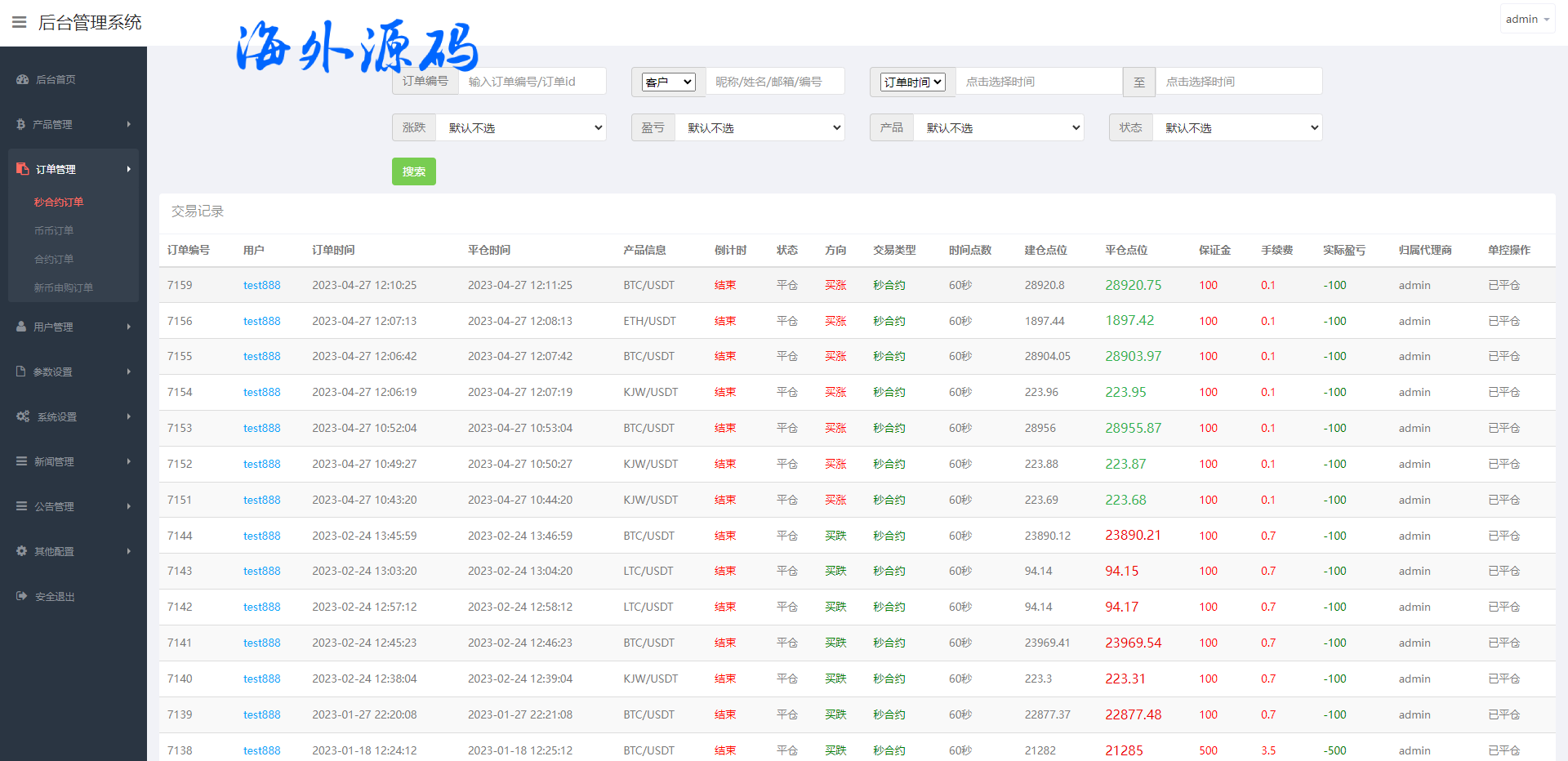This screenshot has width=1568, height=761.
Task: Select 新币申购订单 in the sidebar
Action: [x=64, y=287]
